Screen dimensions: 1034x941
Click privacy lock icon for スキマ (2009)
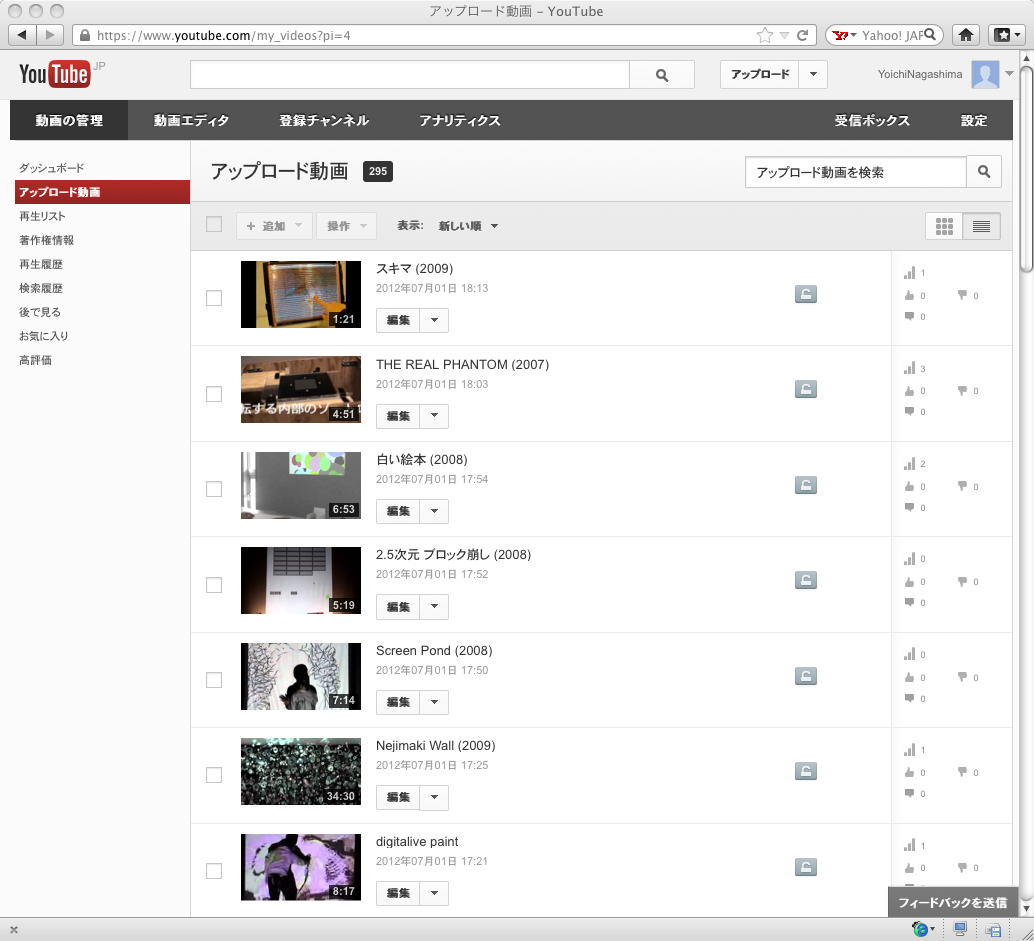point(805,294)
